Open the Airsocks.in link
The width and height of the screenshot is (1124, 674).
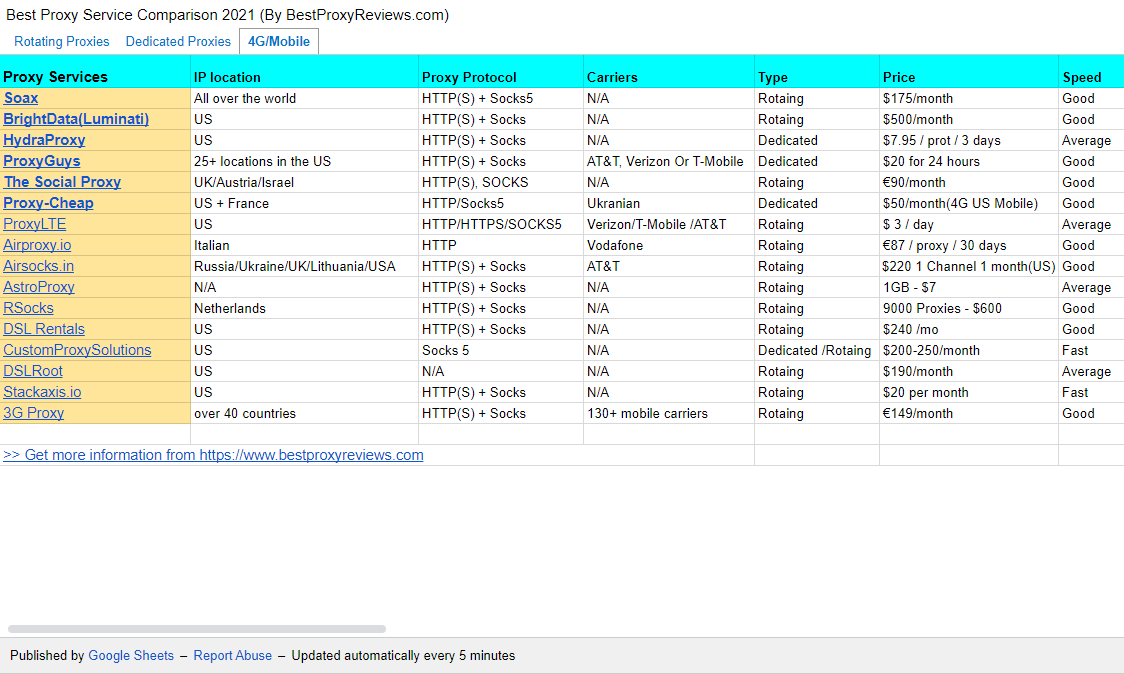coord(38,266)
